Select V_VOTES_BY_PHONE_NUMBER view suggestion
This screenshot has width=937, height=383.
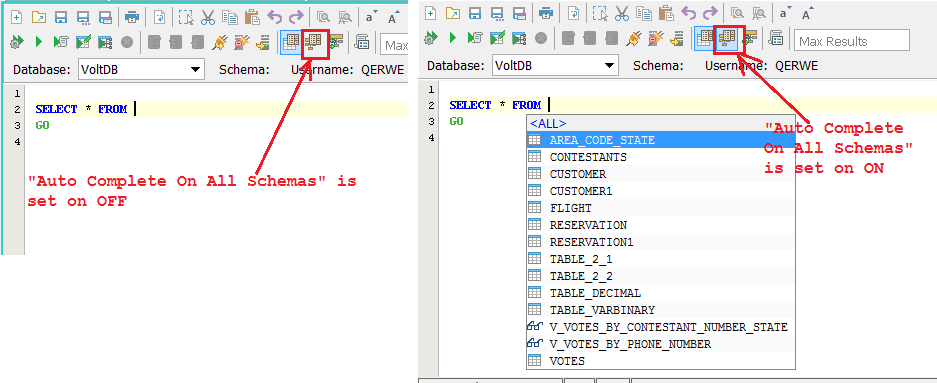660,344
